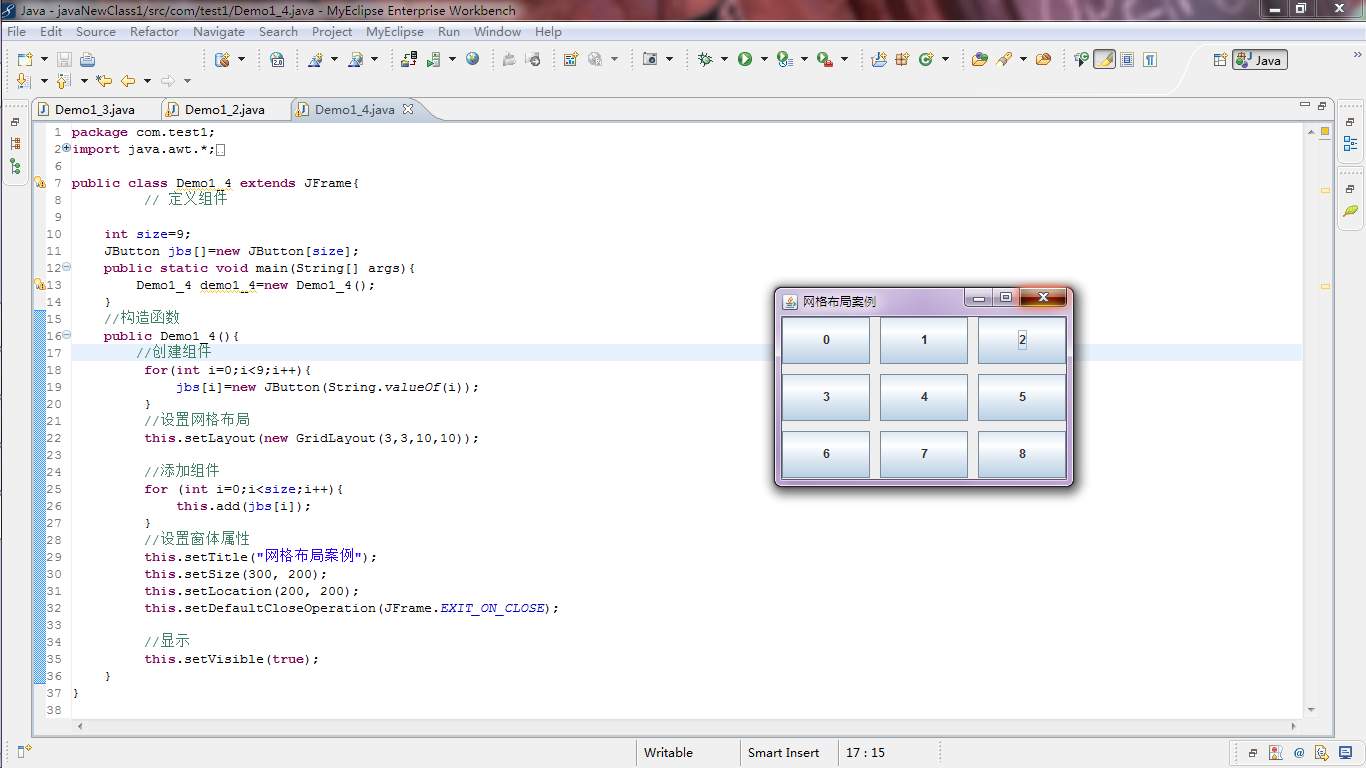Image resolution: width=1366 pixels, height=768 pixels.
Task: Collapse the main method fold marker
Action: click(x=67, y=267)
